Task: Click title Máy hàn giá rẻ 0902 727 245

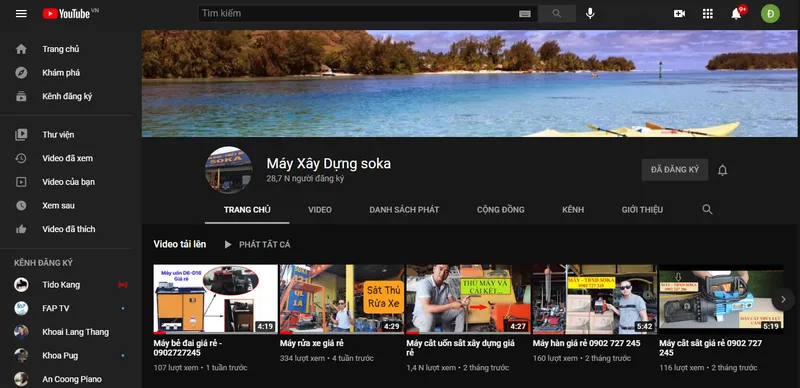Action: click(x=587, y=343)
